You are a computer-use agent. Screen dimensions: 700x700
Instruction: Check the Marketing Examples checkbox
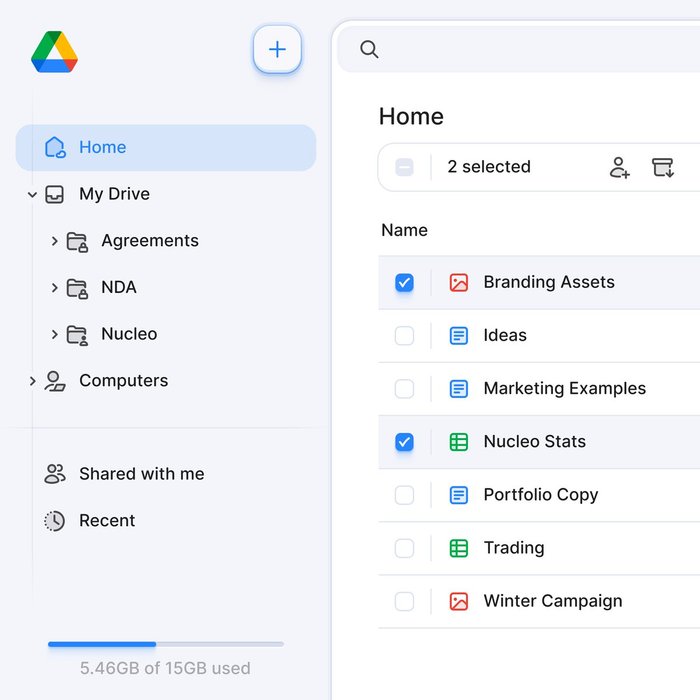(404, 389)
